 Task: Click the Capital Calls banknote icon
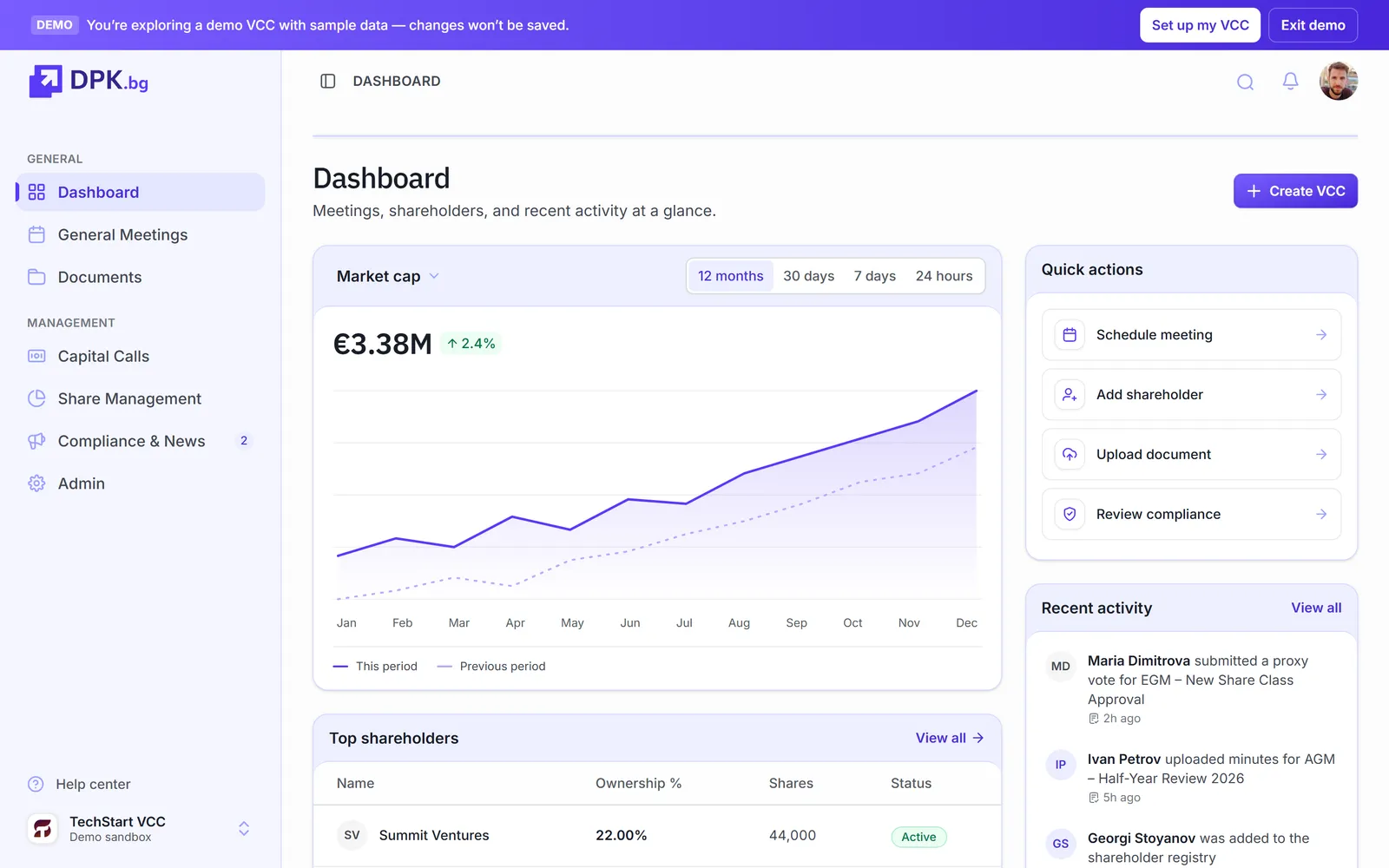[x=36, y=356]
